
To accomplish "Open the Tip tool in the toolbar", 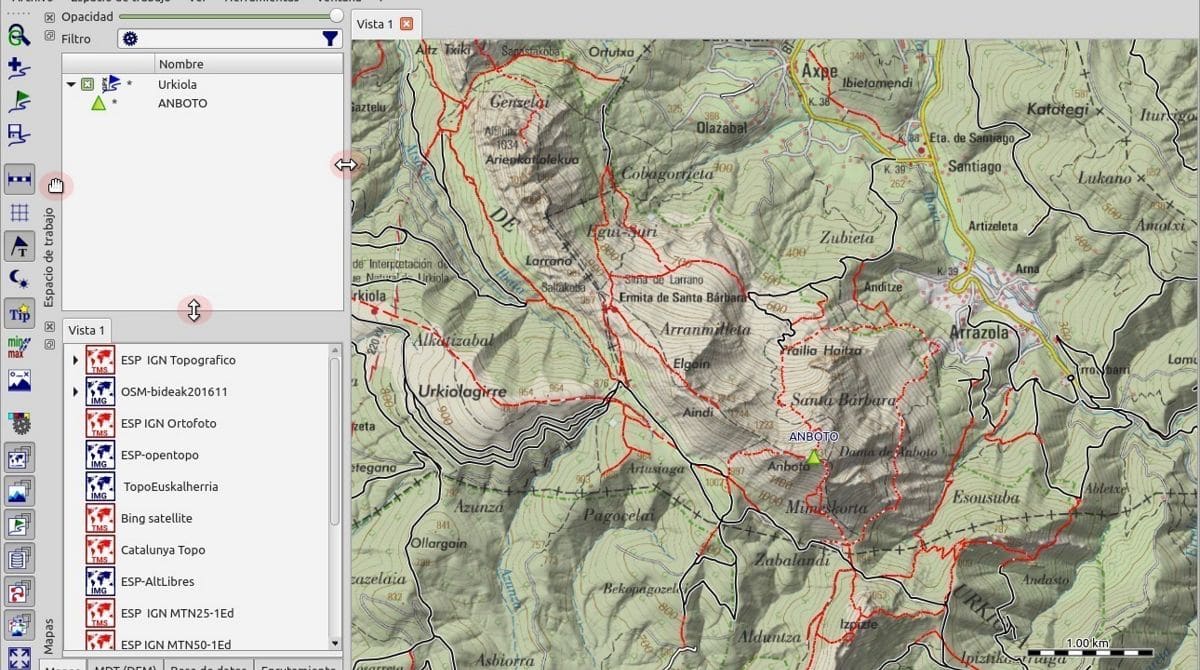I will coord(20,311).
